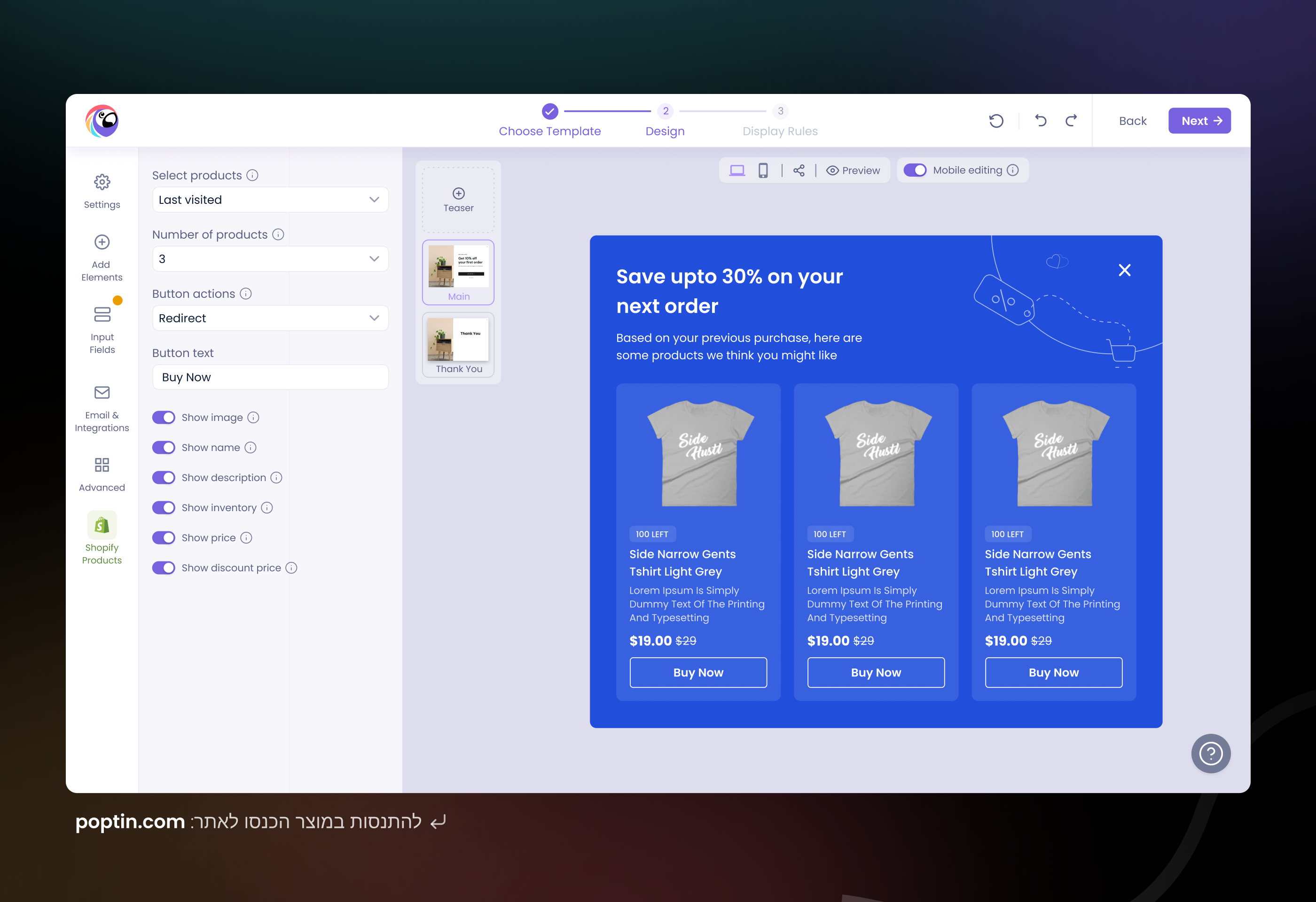Screen dimensions: 1316x902
Task: Open Select products dropdown showing Last visited
Action: (270, 200)
